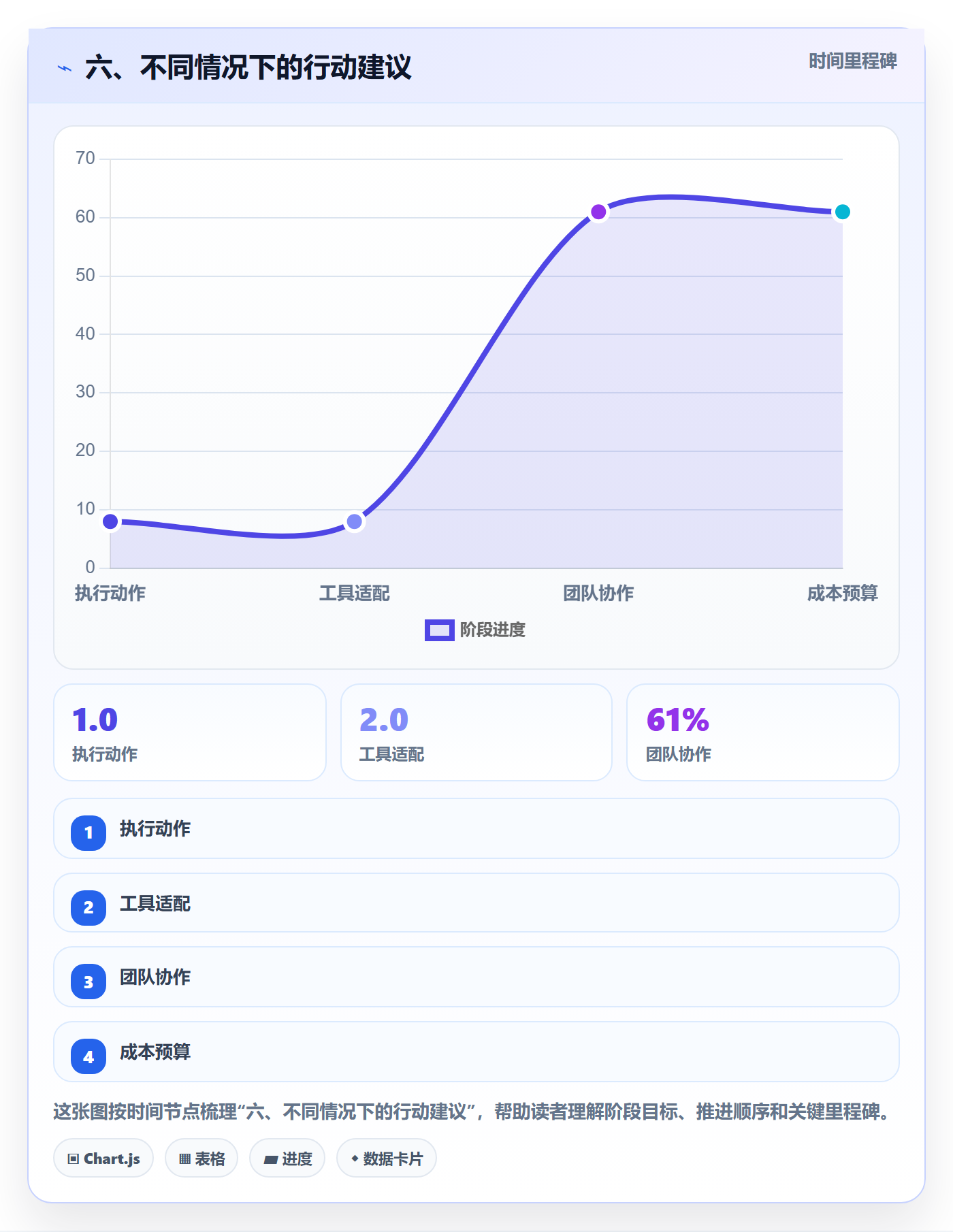Click the 工具适配 x-axis label
Image resolution: width=953 pixels, height=1232 pixels.
(354, 594)
